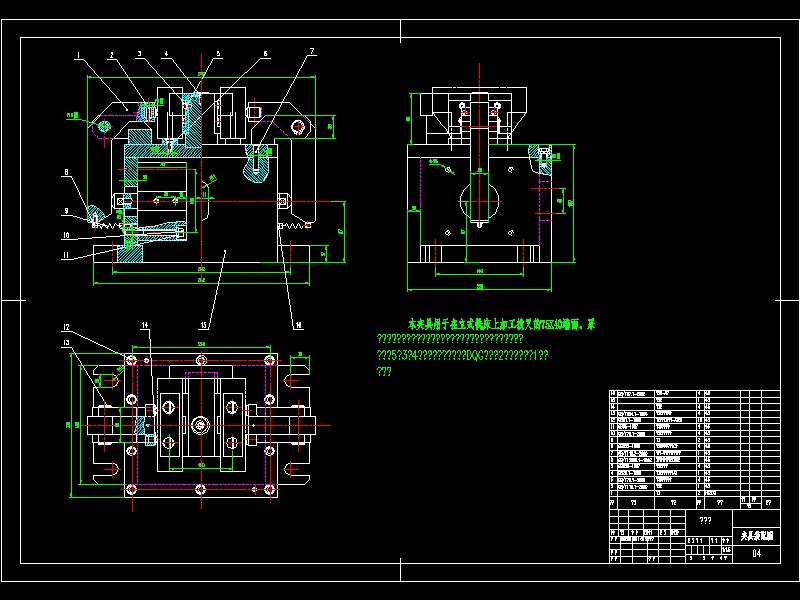Select part balloon number 1 label
This screenshot has height=600, width=800.
(x=79, y=55)
